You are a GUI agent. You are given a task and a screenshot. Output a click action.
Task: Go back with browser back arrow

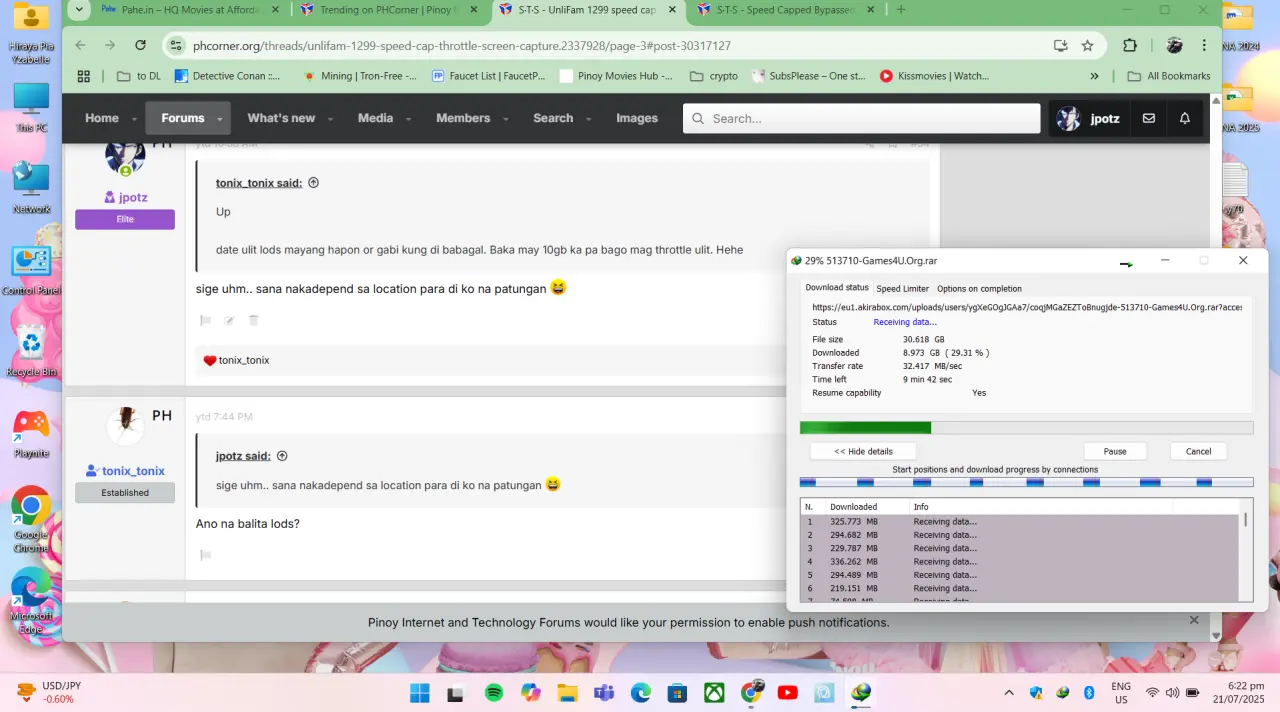pos(81,45)
